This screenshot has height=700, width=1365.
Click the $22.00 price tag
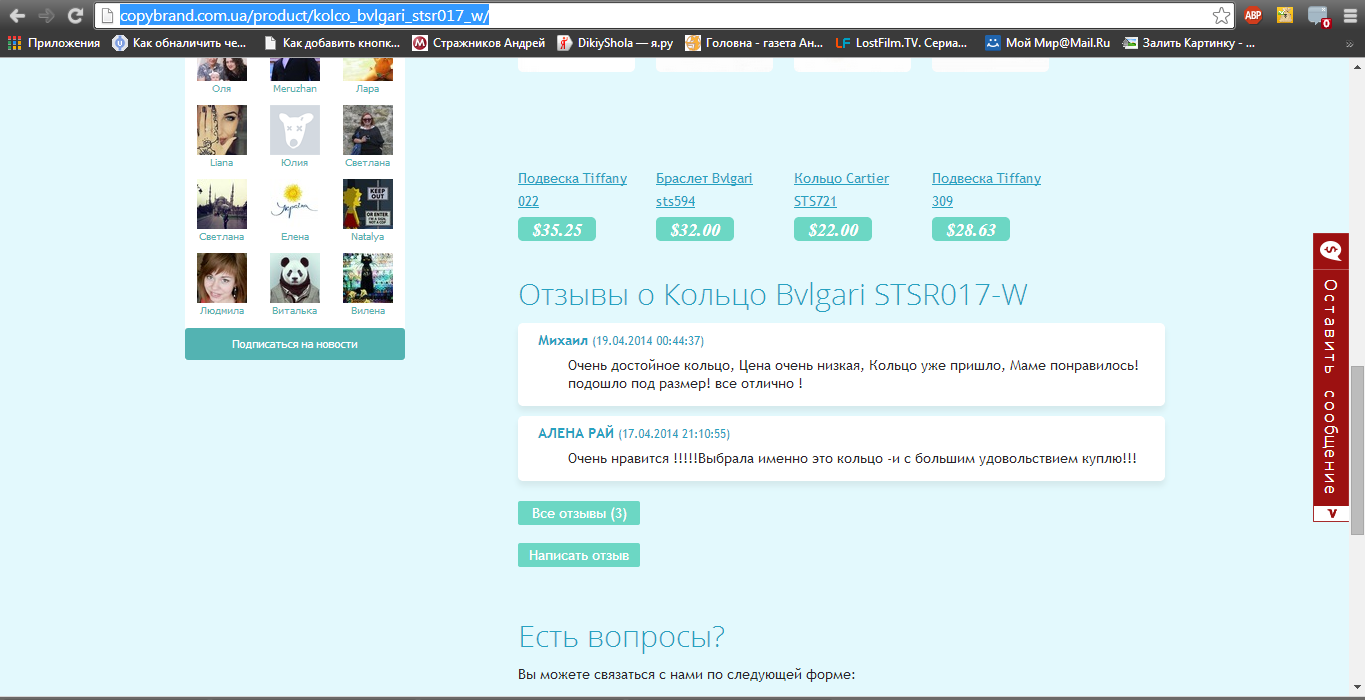(833, 229)
